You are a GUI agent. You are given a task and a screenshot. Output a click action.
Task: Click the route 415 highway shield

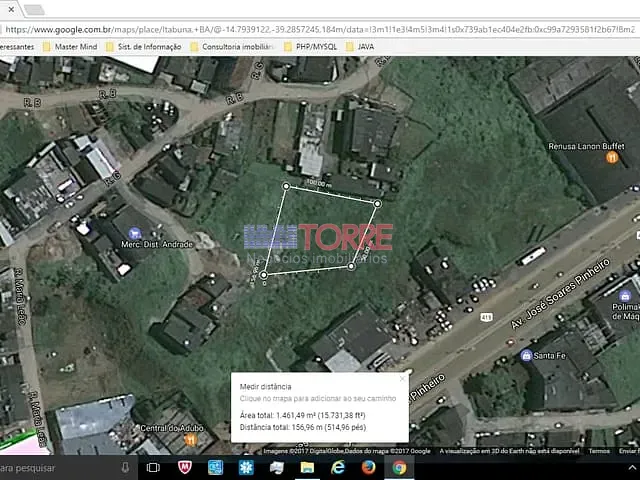486,317
